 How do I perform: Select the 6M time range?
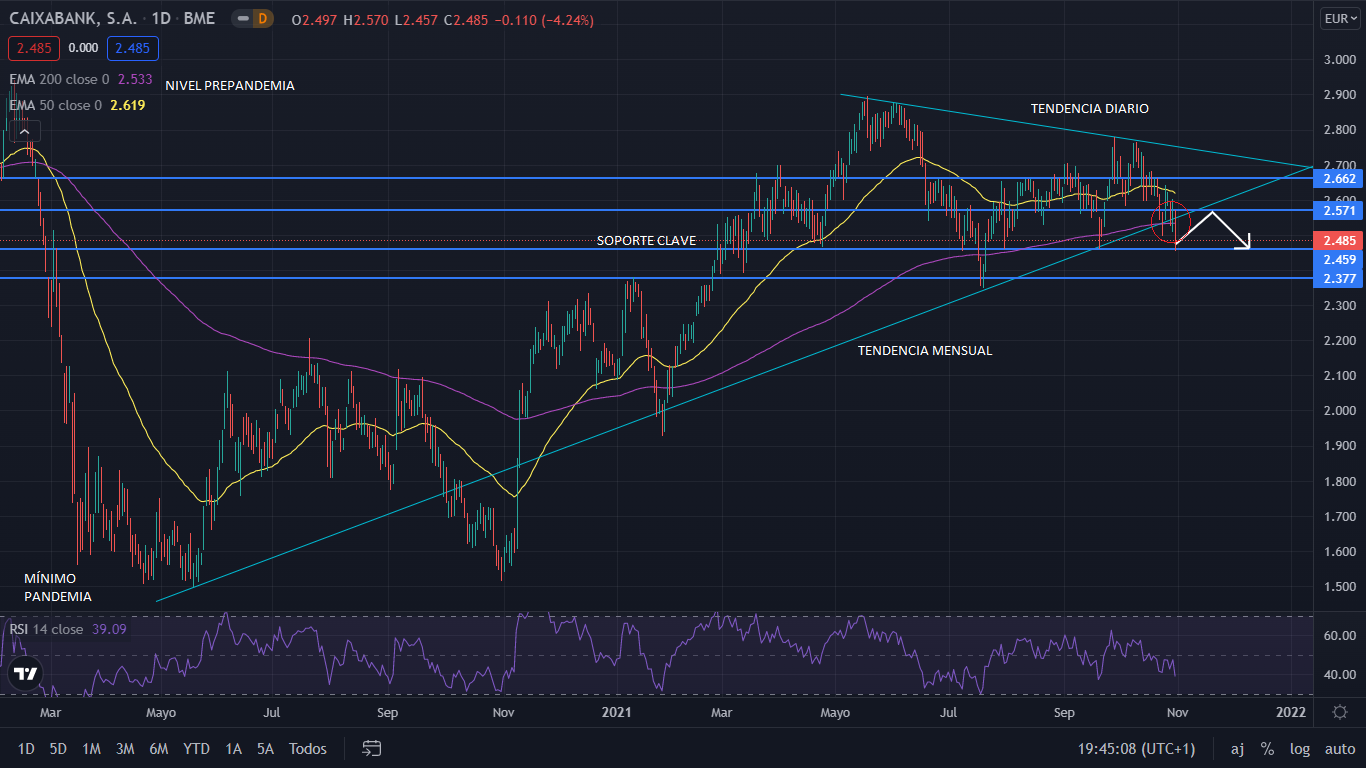tap(158, 748)
